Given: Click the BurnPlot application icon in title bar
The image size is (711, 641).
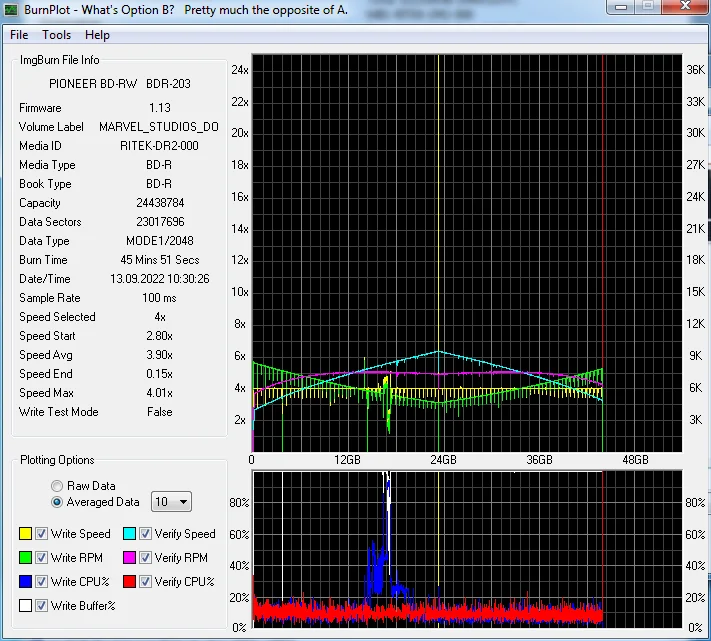Looking at the screenshot, I should point(11,9).
